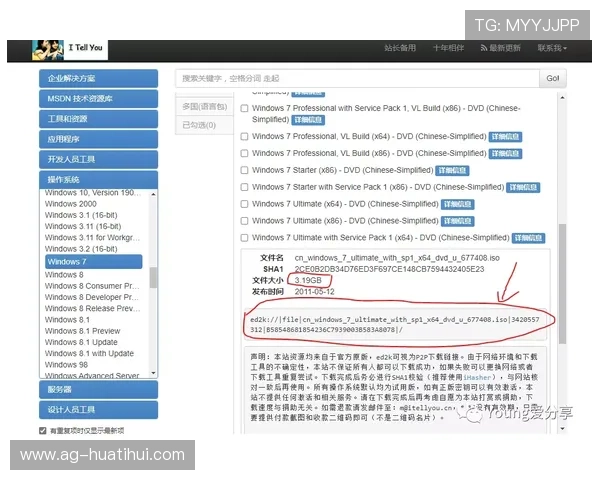Select the highlighted Windows 7 entry

coord(94,262)
